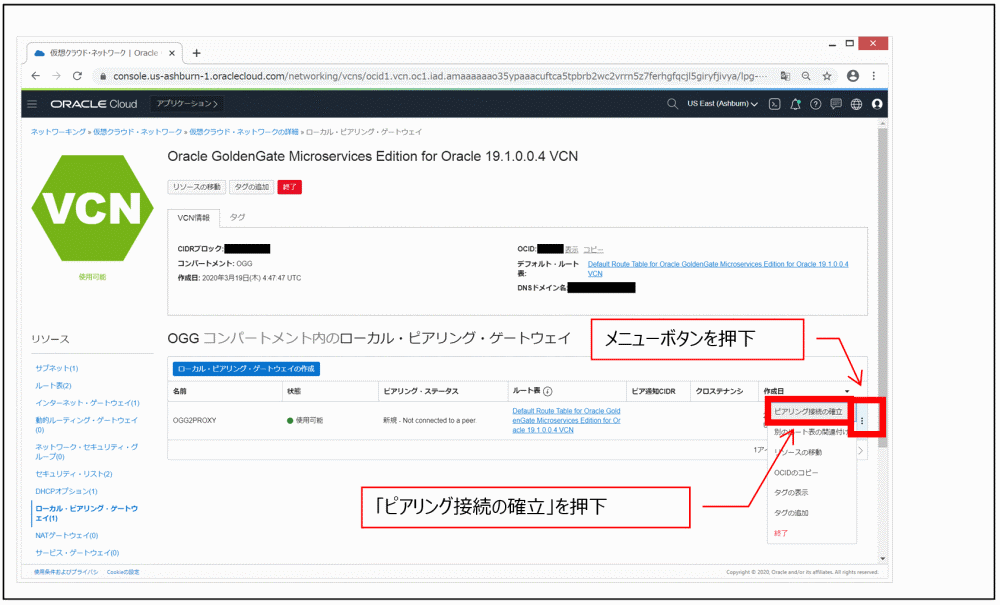Open インターネット・ゲートウェイ(1) resource

tap(87, 402)
